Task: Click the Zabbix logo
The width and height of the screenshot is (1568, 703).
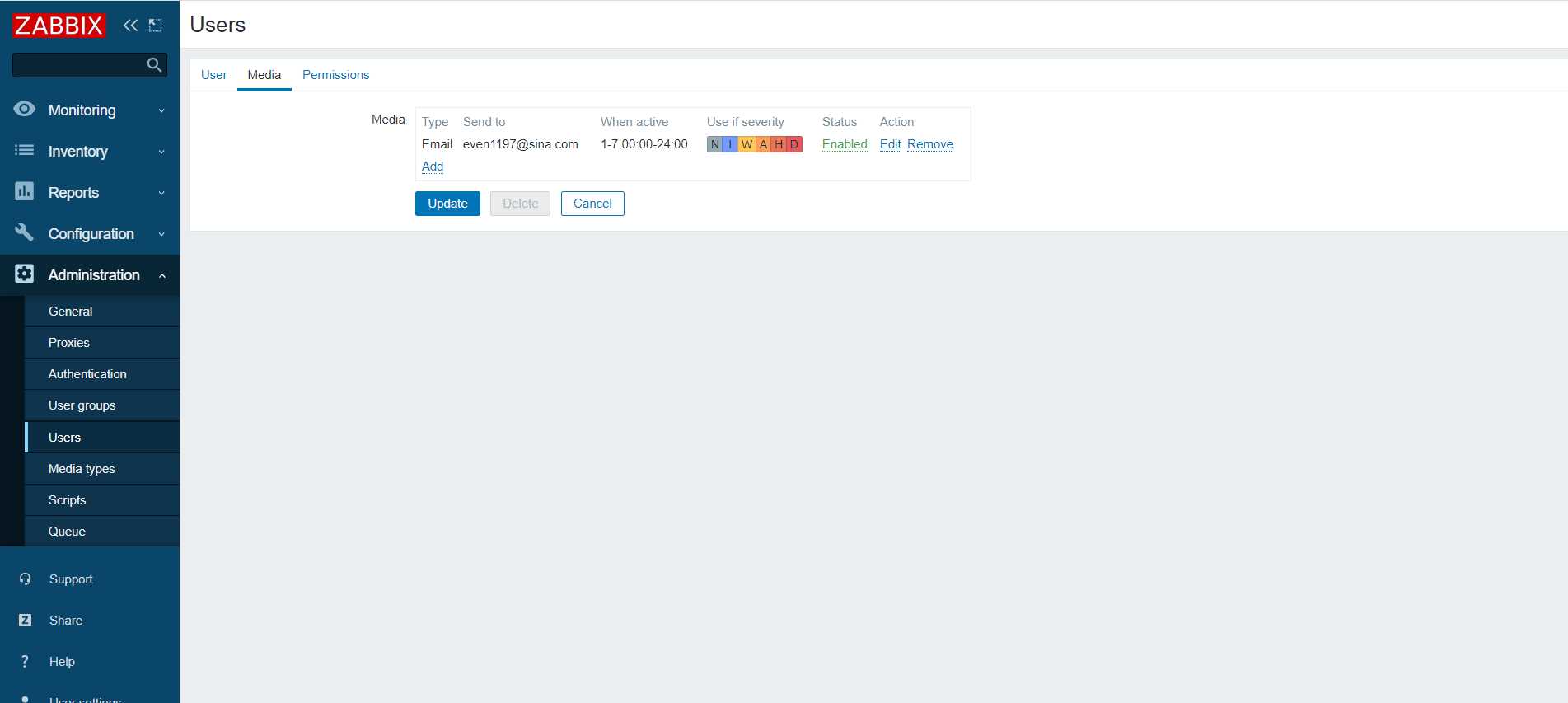Action: click(59, 26)
